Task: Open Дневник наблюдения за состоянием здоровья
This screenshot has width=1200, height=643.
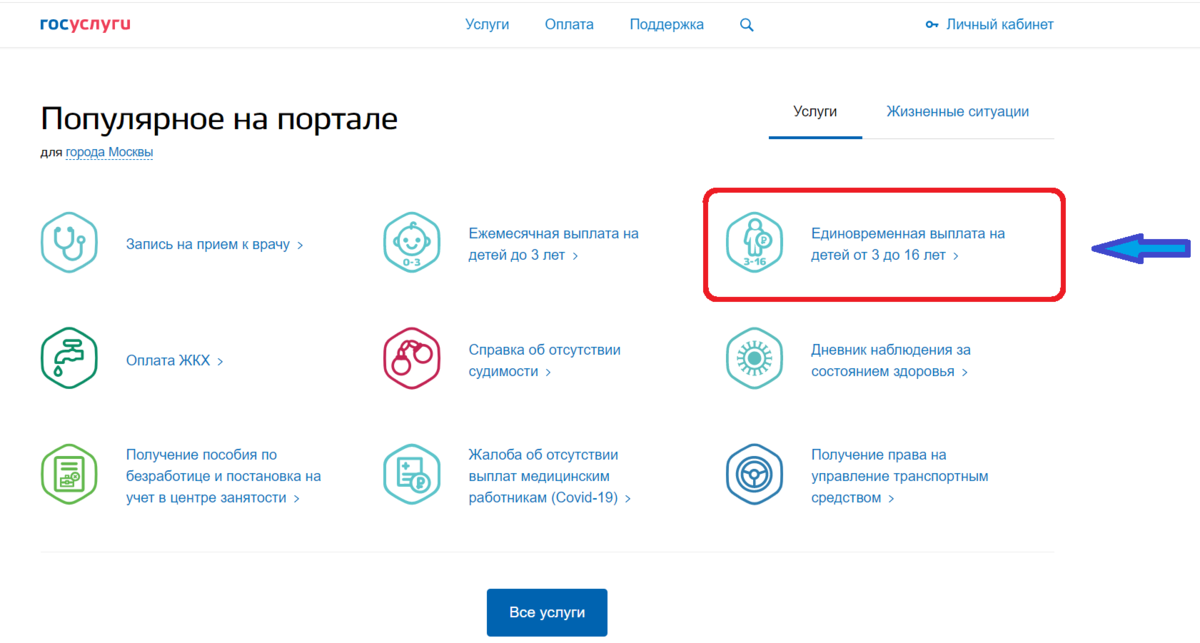Action: coord(891,361)
